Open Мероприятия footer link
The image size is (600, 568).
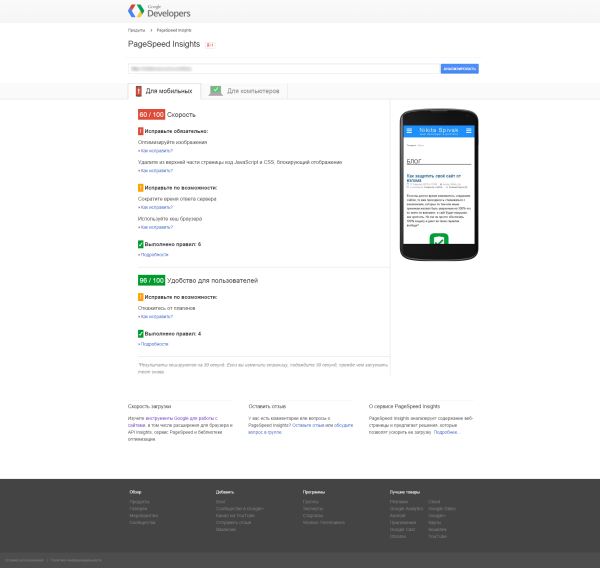pyautogui.click(x=143, y=516)
